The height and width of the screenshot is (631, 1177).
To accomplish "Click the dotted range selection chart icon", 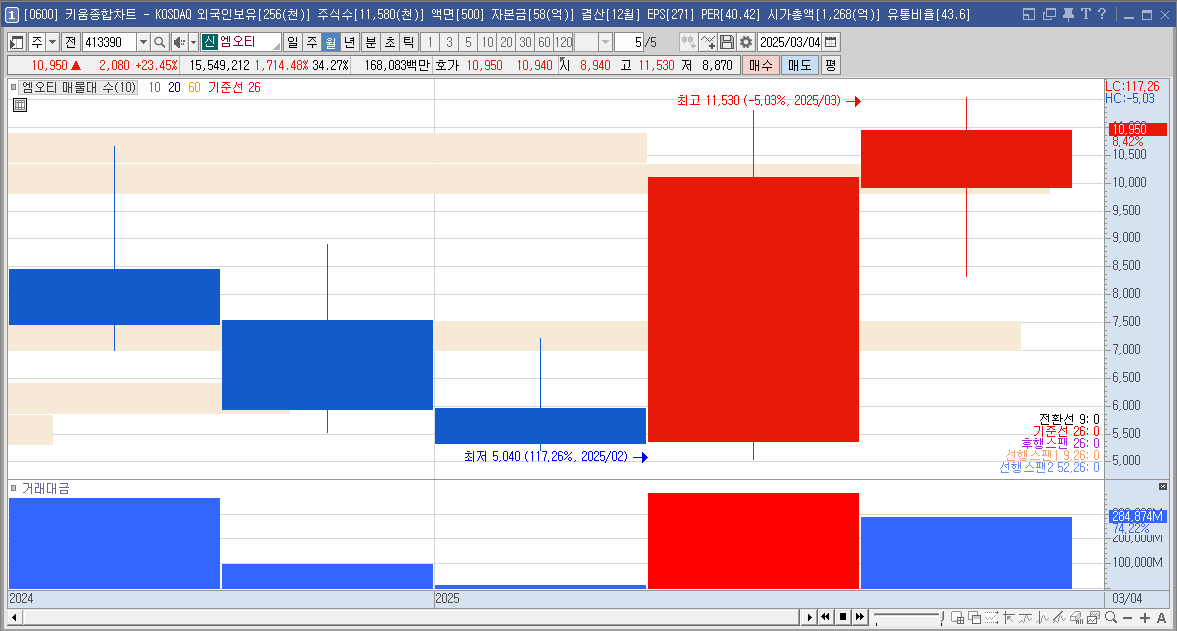I will click(992, 617).
